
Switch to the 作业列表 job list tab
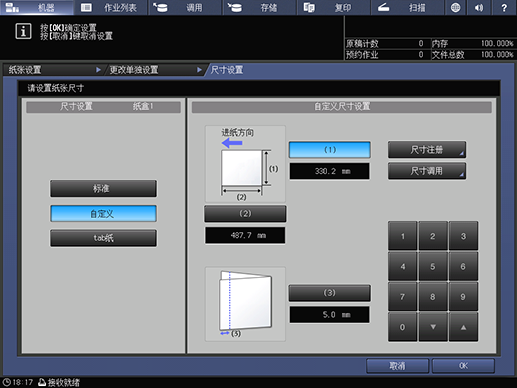coord(111,7)
